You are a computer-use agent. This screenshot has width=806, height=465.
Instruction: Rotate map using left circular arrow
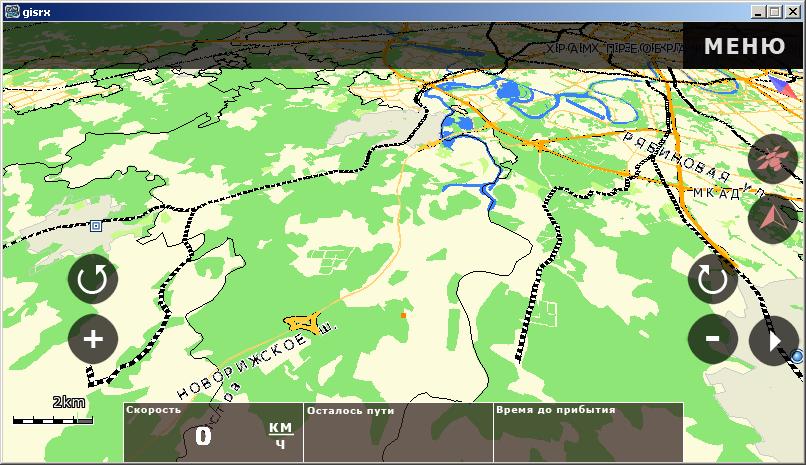click(x=93, y=279)
